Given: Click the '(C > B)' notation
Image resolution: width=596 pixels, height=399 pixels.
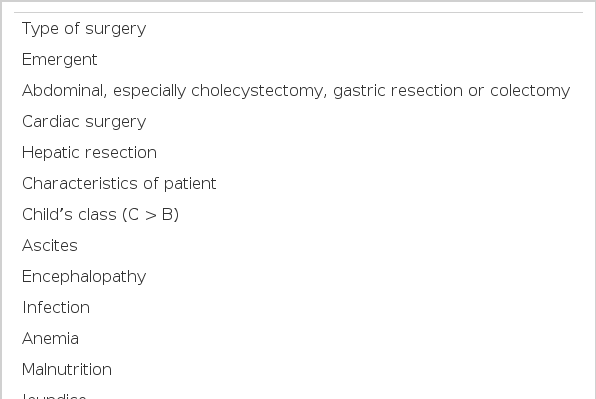Looking at the screenshot, I should [151, 215].
